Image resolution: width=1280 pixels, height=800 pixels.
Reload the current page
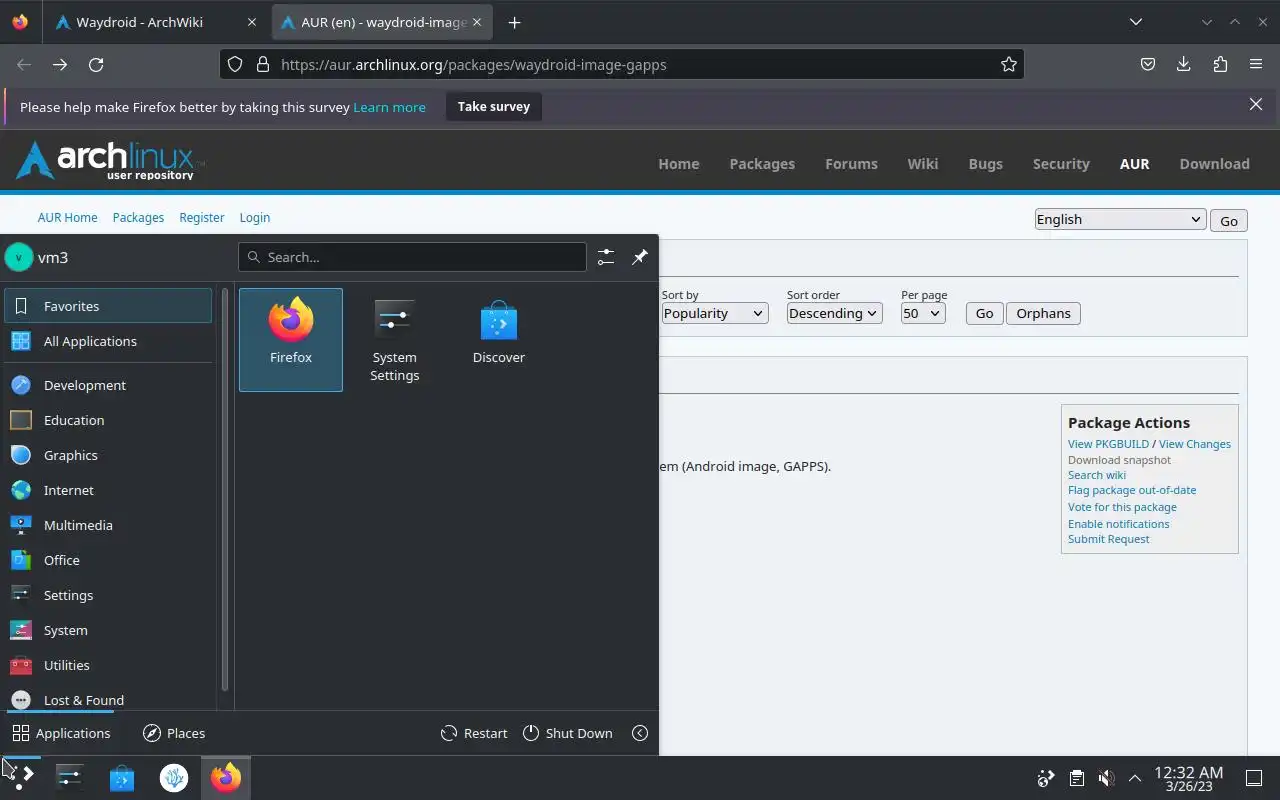pos(96,64)
